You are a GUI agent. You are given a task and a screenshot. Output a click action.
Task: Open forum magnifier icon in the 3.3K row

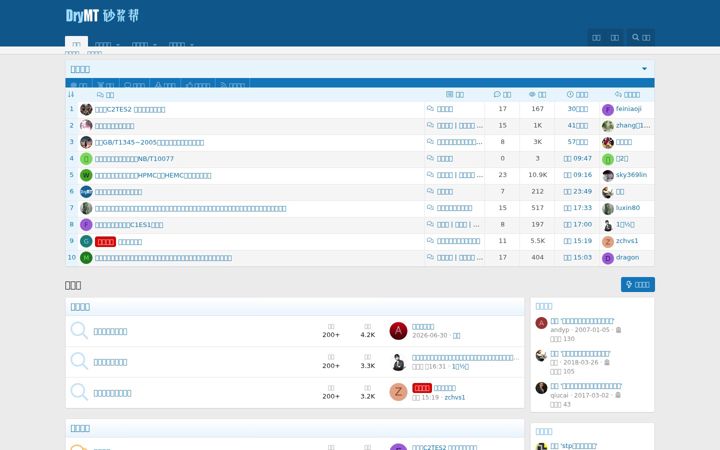click(79, 361)
